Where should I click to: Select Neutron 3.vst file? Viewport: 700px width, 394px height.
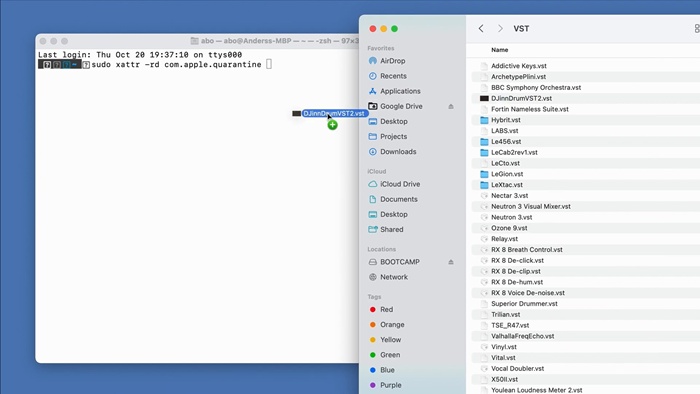coord(512,217)
